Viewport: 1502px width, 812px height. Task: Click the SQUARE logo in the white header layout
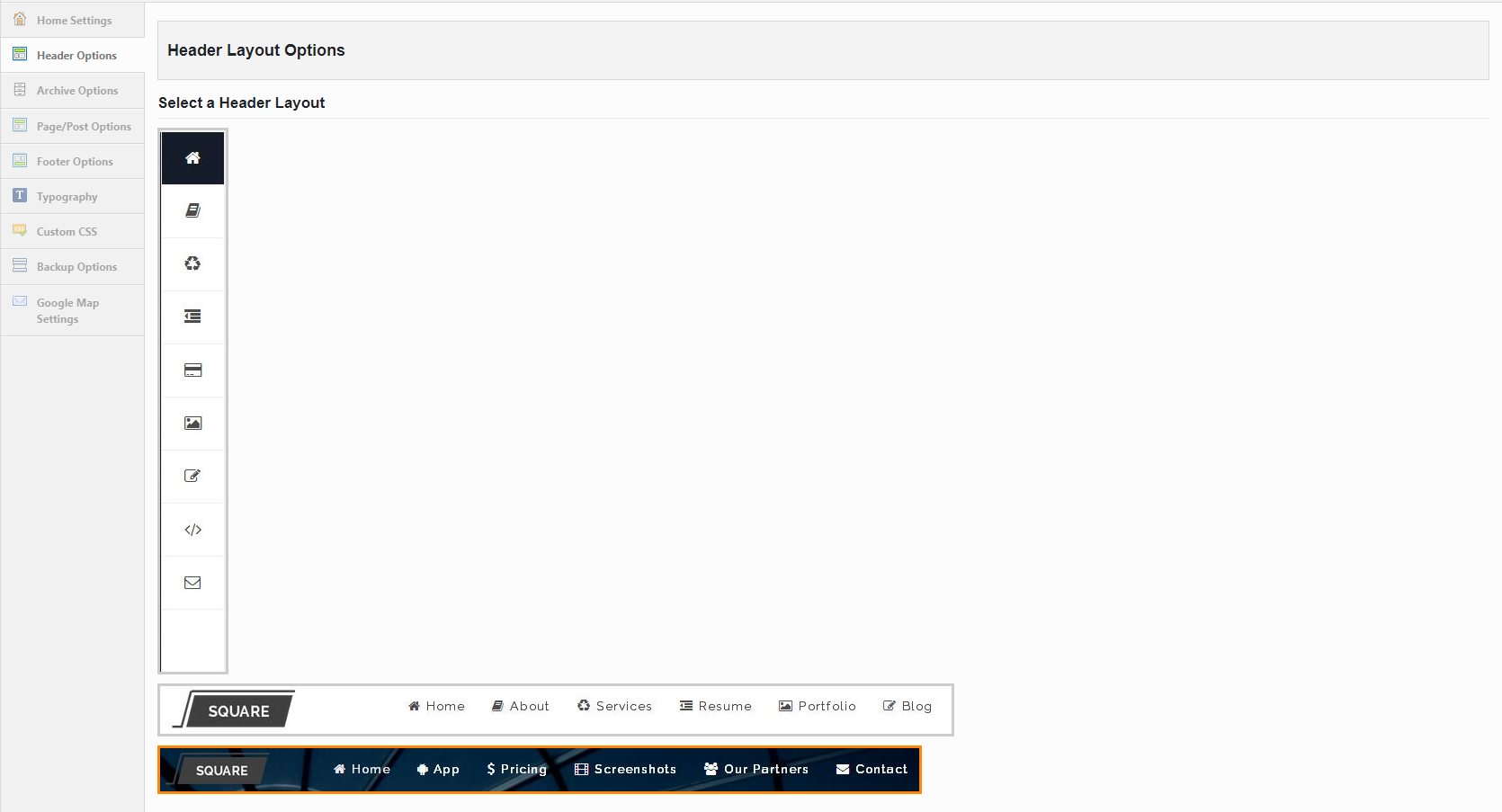pyautogui.click(x=234, y=709)
